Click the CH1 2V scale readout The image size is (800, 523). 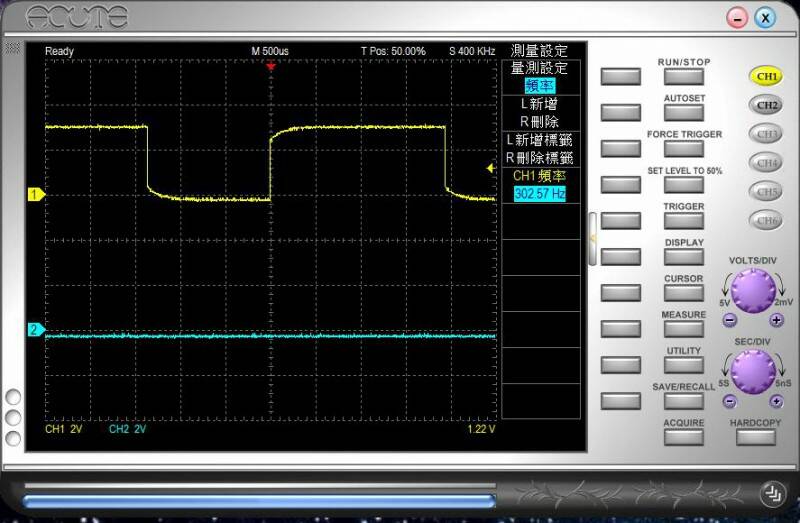point(63,429)
